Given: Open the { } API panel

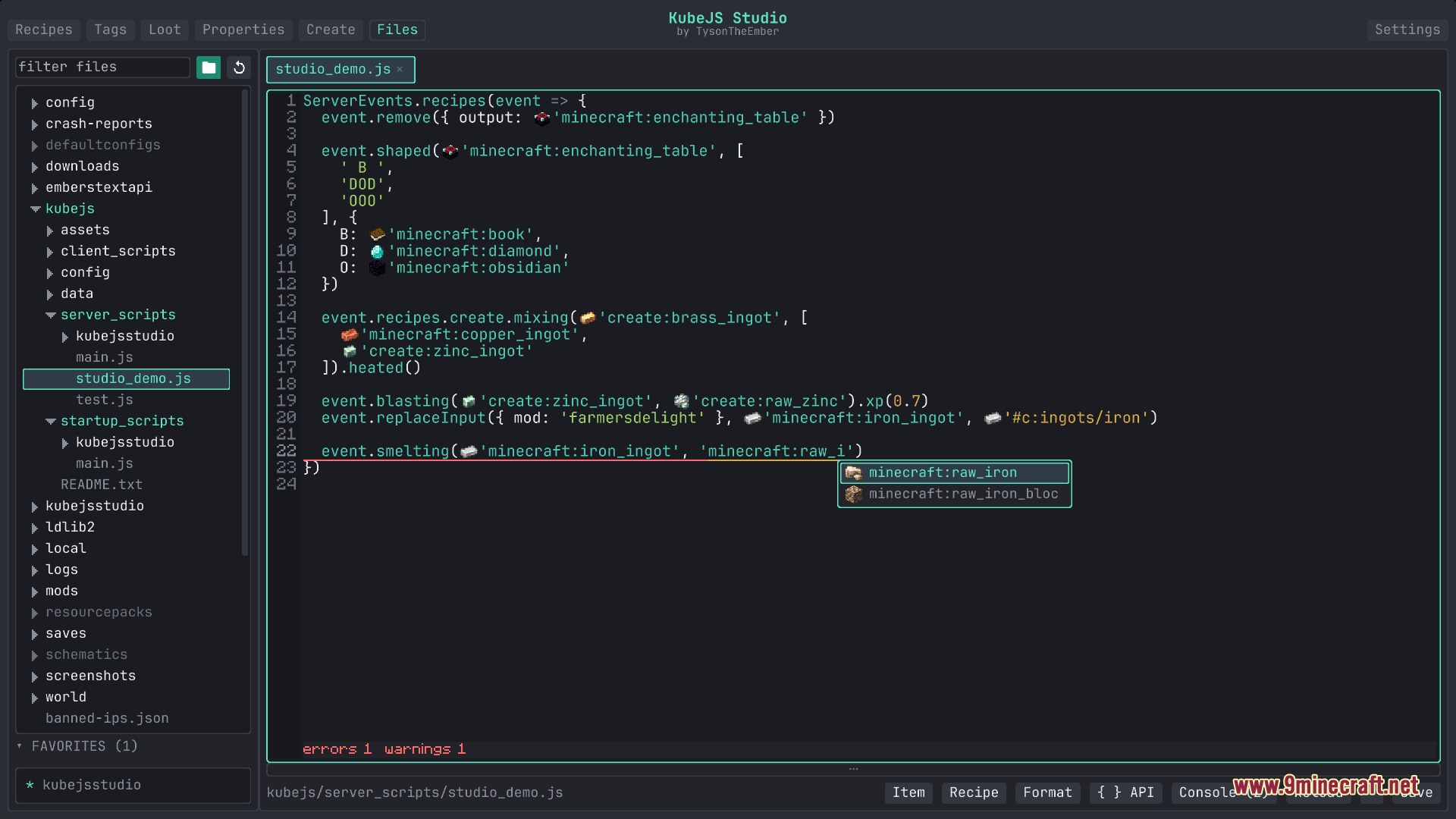Looking at the screenshot, I should pos(1125,792).
